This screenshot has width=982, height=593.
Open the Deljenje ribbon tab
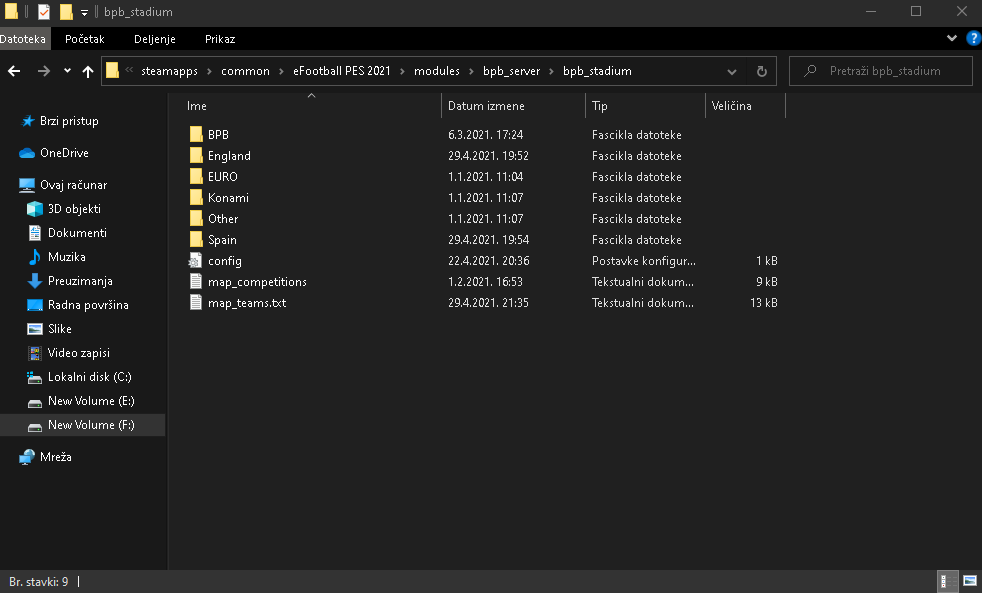click(x=155, y=39)
